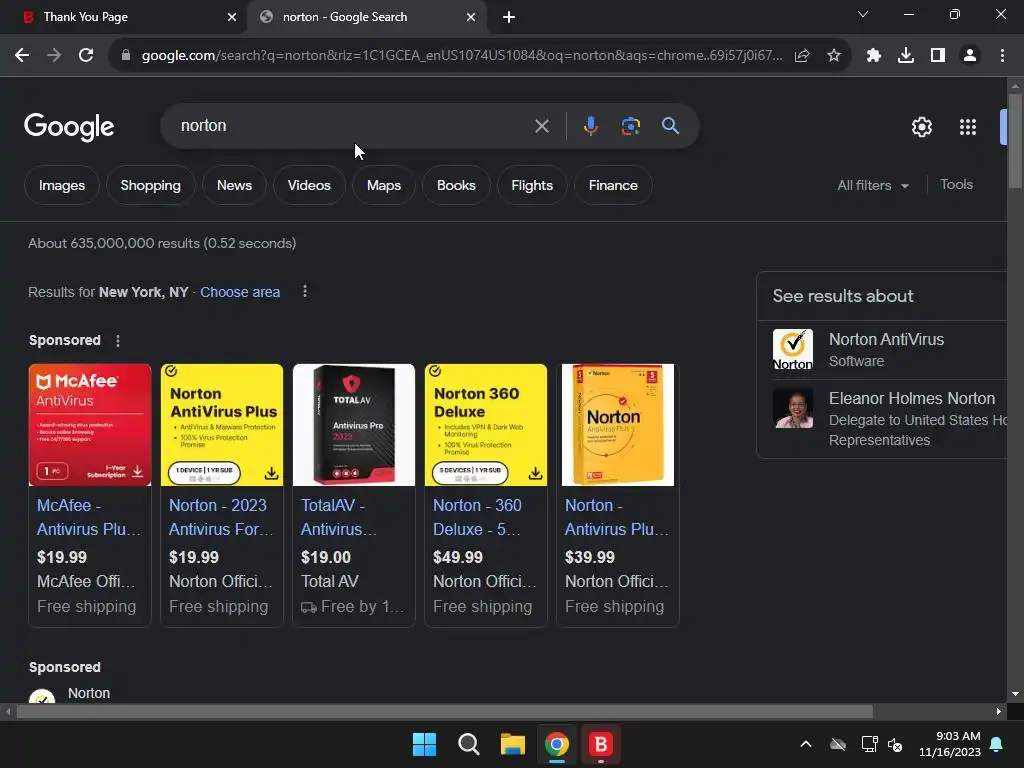Screen dimensions: 1024x768
Task: Open the notifications bell in the tray
Action: 997,744
